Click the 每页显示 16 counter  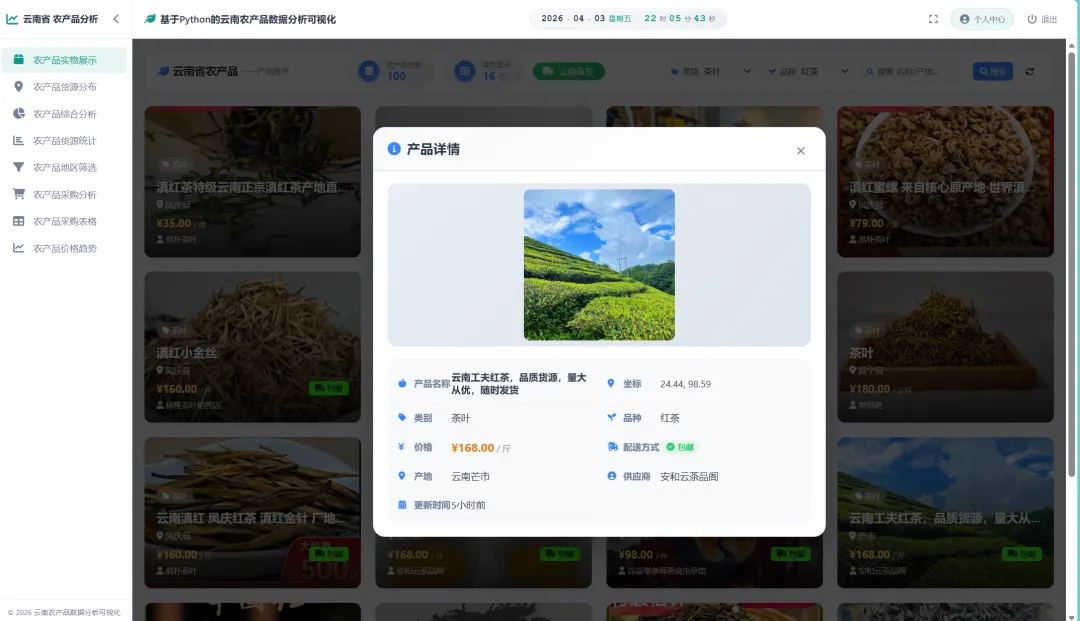pyautogui.click(x=485, y=71)
